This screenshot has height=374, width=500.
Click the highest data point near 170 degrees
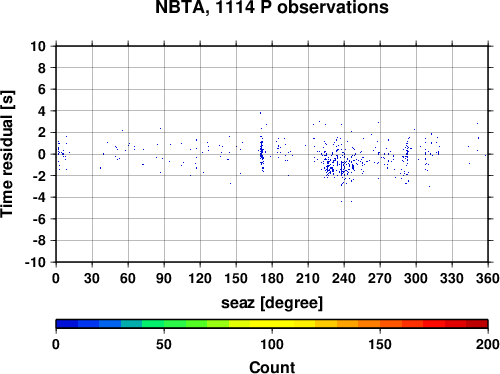pos(260,113)
